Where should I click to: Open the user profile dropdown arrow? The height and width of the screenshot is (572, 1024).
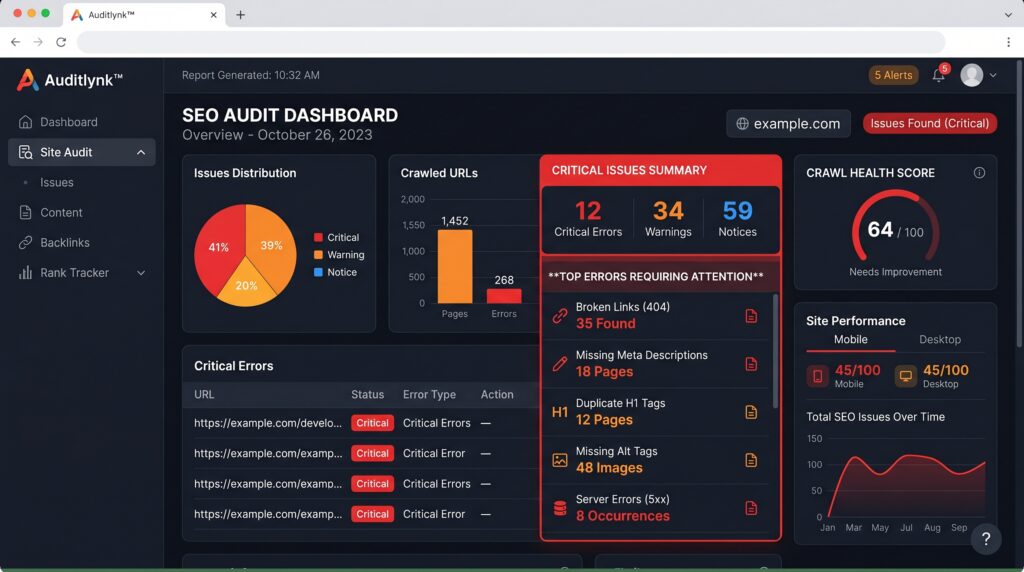click(x=993, y=75)
